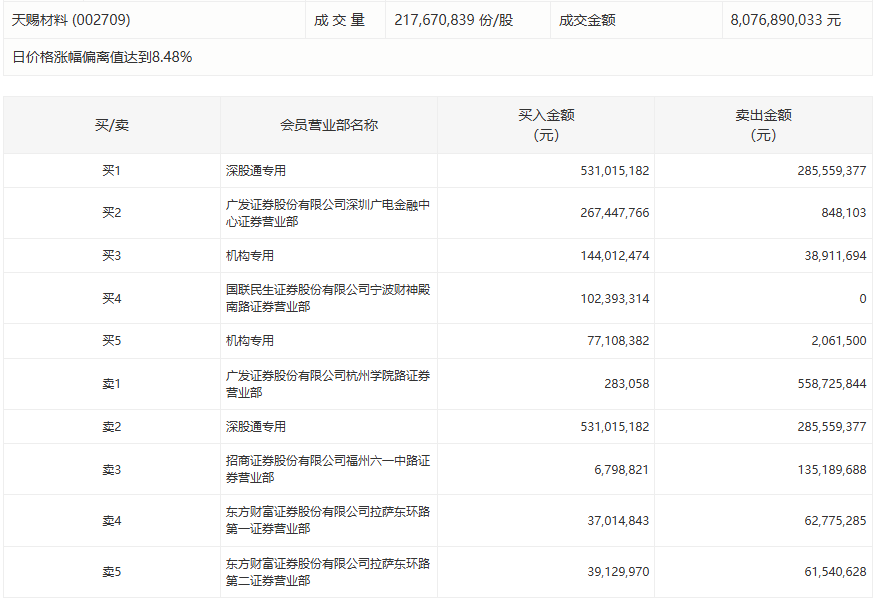Click the 日价格涨幅偏离值达到8.48% note

(102, 57)
